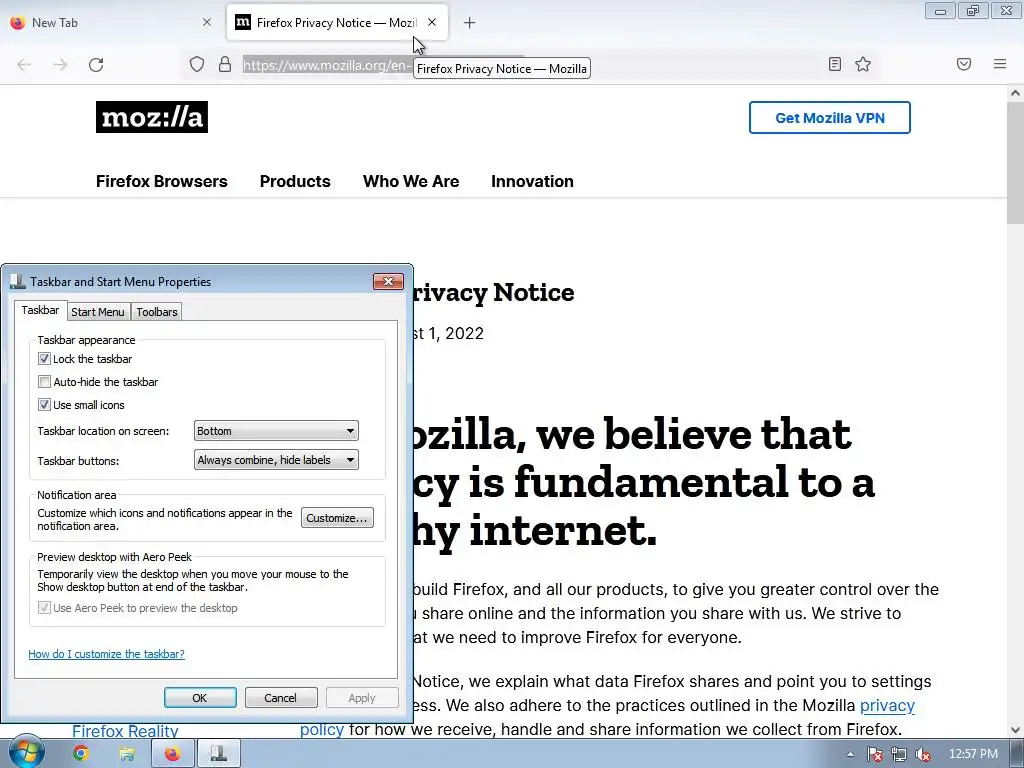1024x768 pixels.
Task: Go back to previous page
Action: tap(24, 65)
